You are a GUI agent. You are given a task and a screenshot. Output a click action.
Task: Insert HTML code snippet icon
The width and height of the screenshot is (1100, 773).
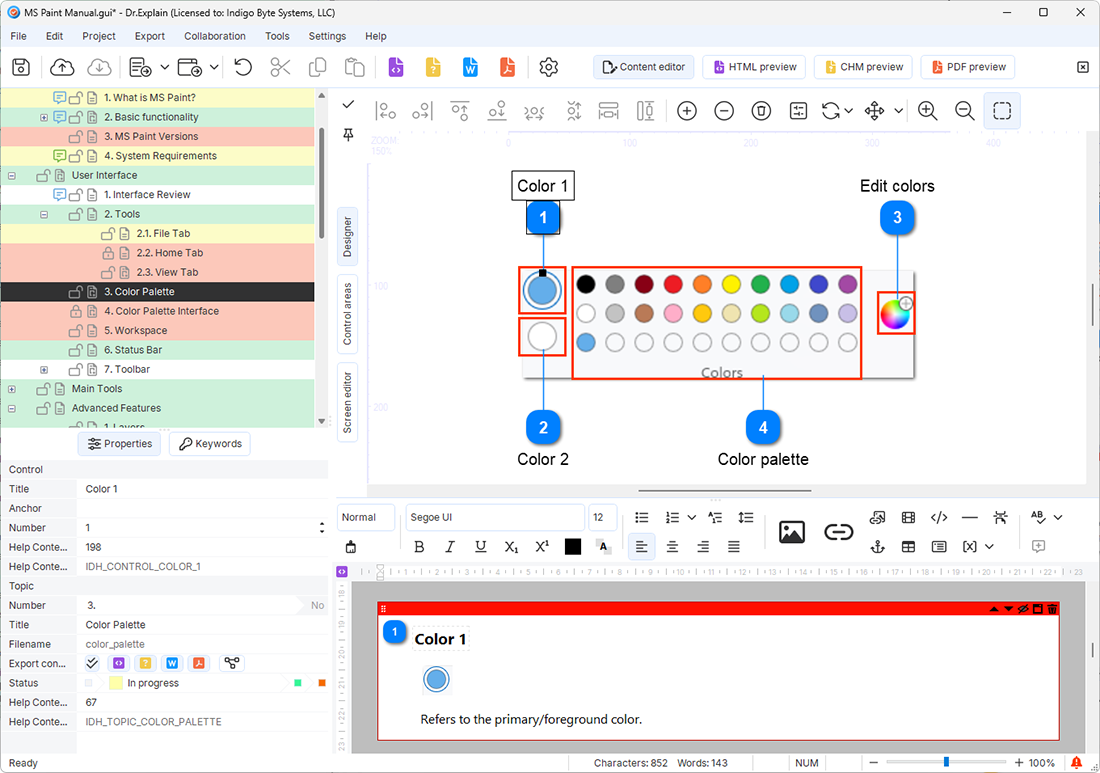939,518
